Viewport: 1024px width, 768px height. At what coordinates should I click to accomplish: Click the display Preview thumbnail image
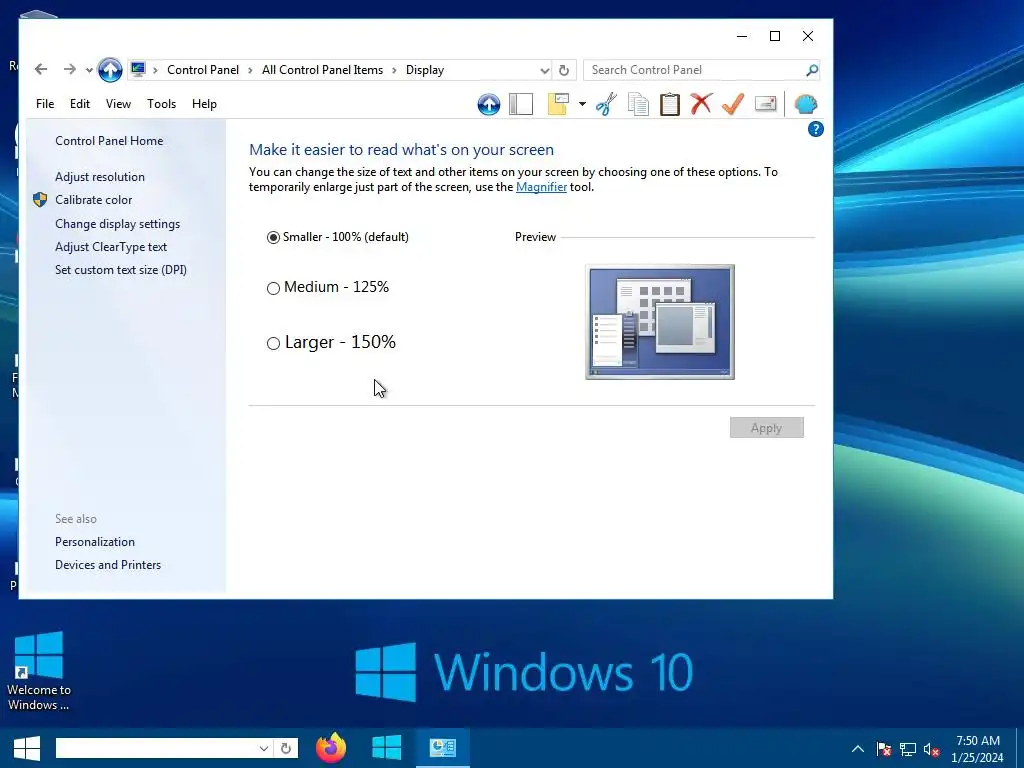(x=660, y=322)
